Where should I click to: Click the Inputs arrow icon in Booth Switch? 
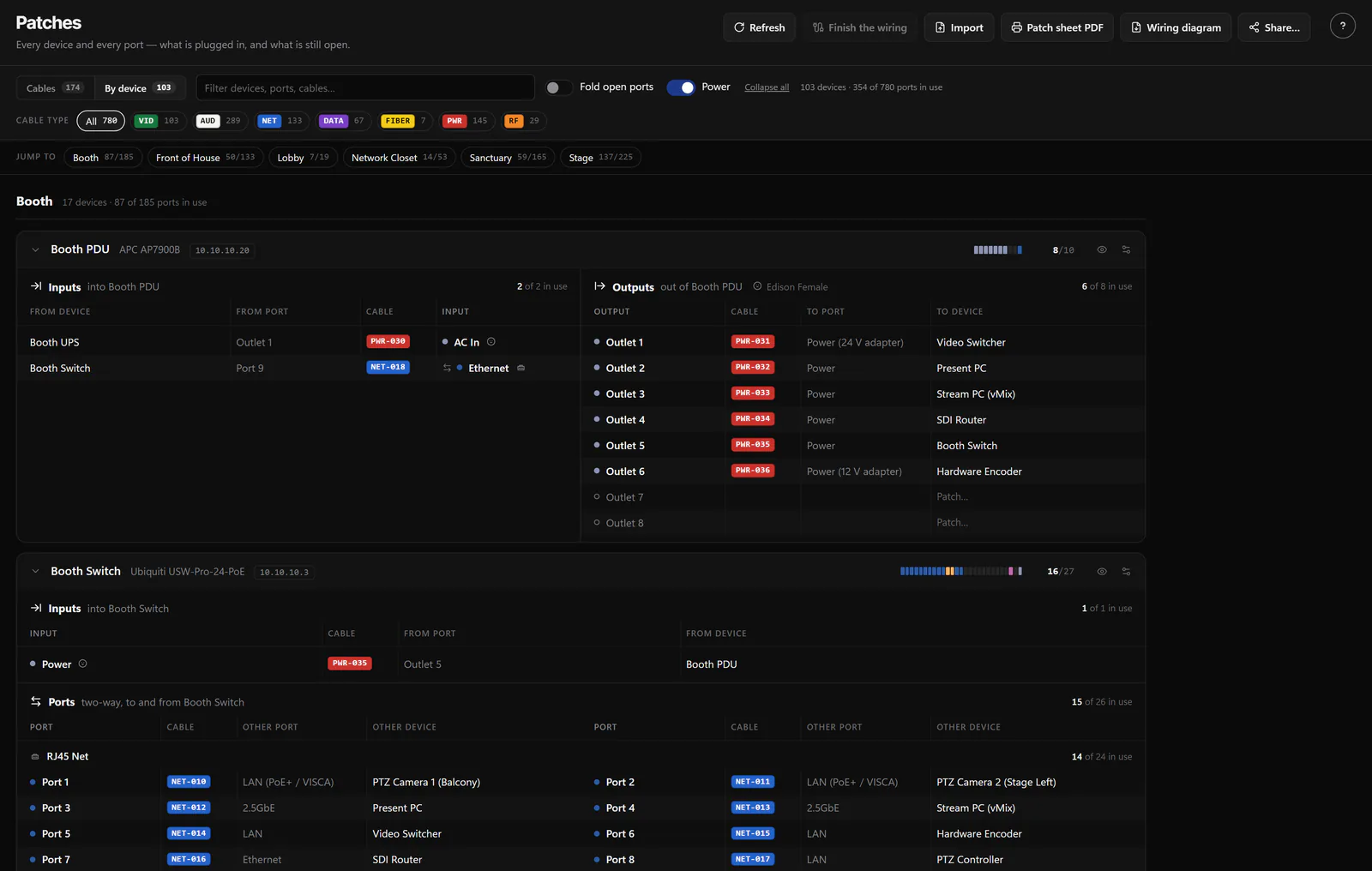[x=36, y=608]
